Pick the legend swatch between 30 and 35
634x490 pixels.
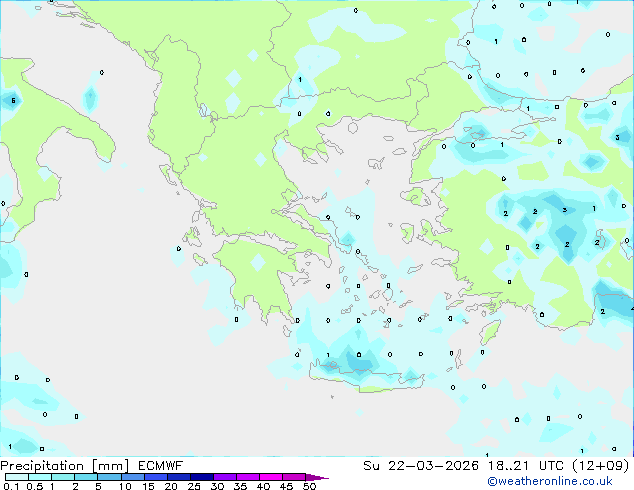[225, 477]
